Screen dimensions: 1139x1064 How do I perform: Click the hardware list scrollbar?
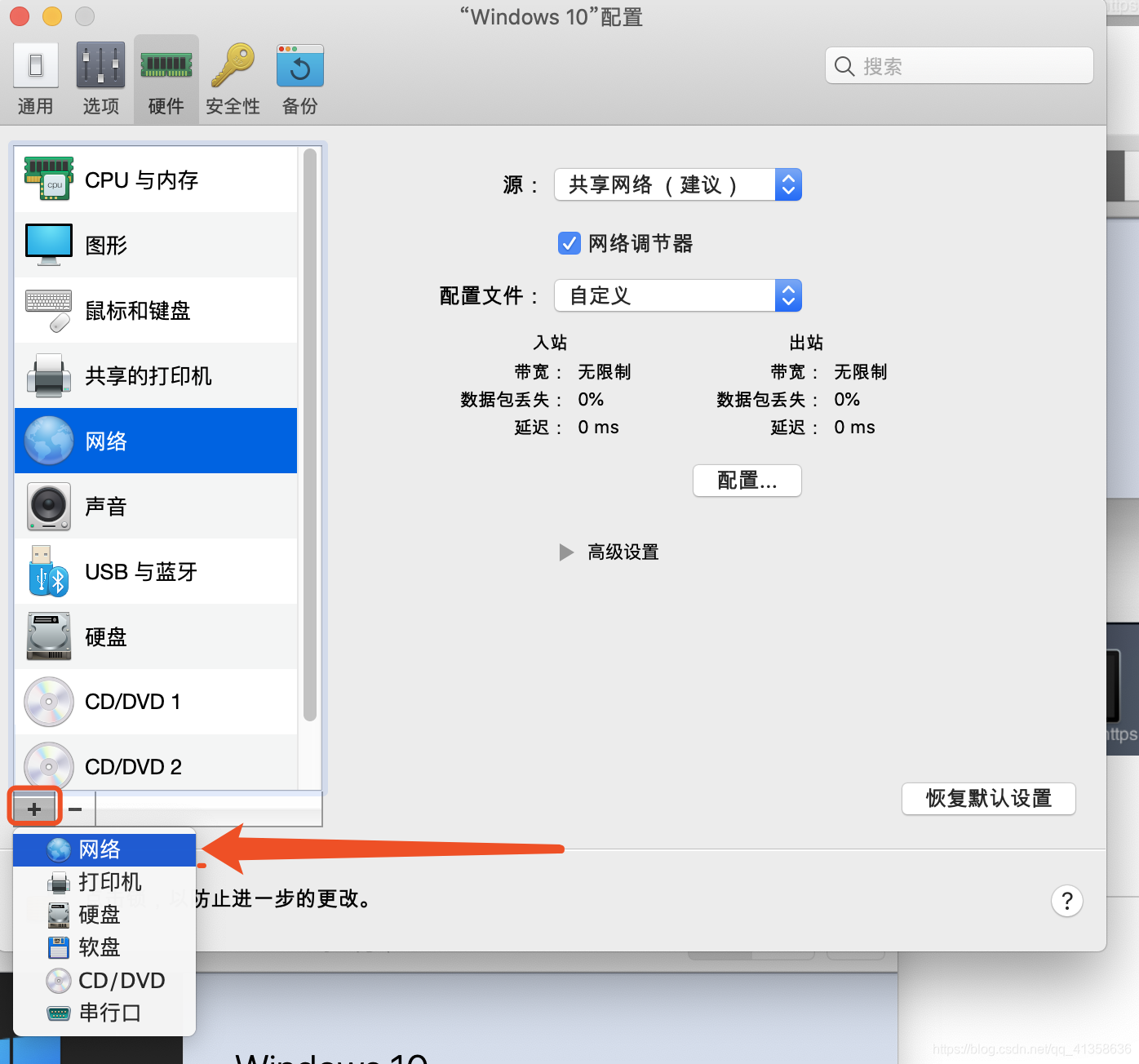[x=309, y=435]
